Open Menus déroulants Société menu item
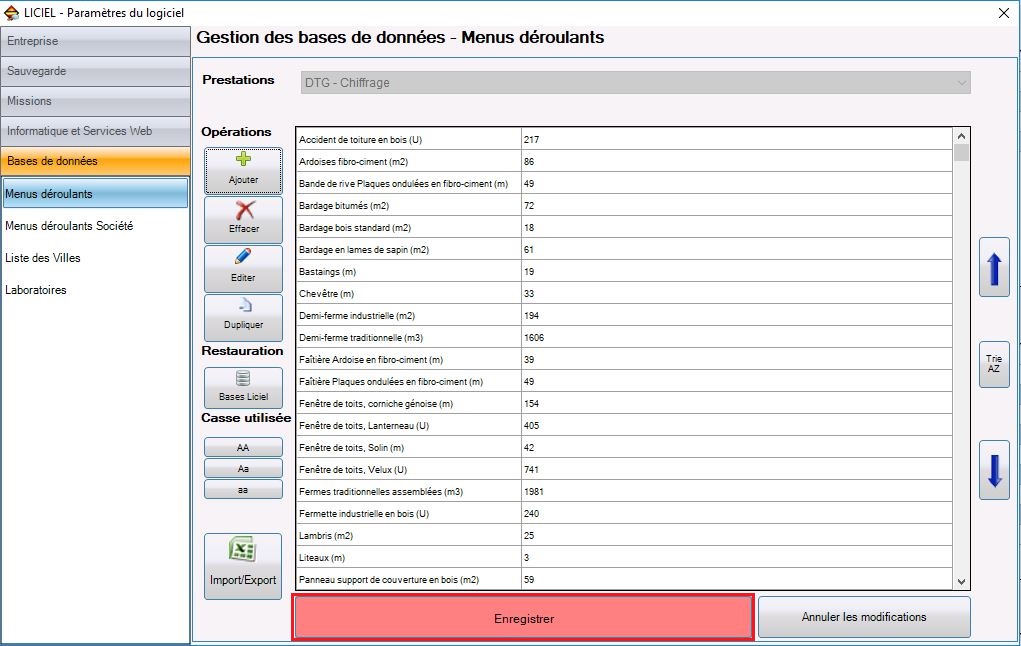 click(x=69, y=226)
